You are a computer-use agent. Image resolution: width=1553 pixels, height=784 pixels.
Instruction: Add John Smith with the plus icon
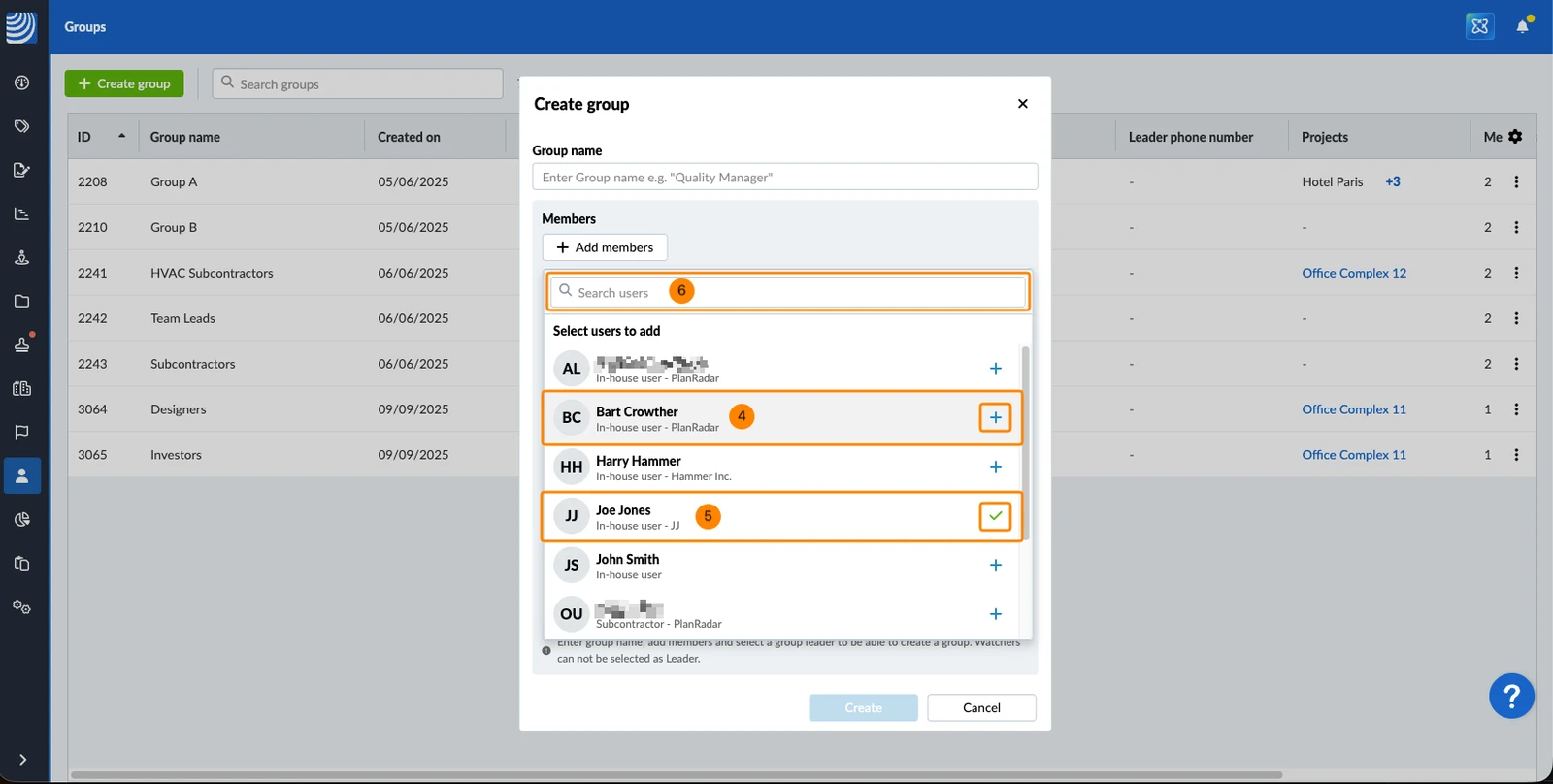click(995, 565)
